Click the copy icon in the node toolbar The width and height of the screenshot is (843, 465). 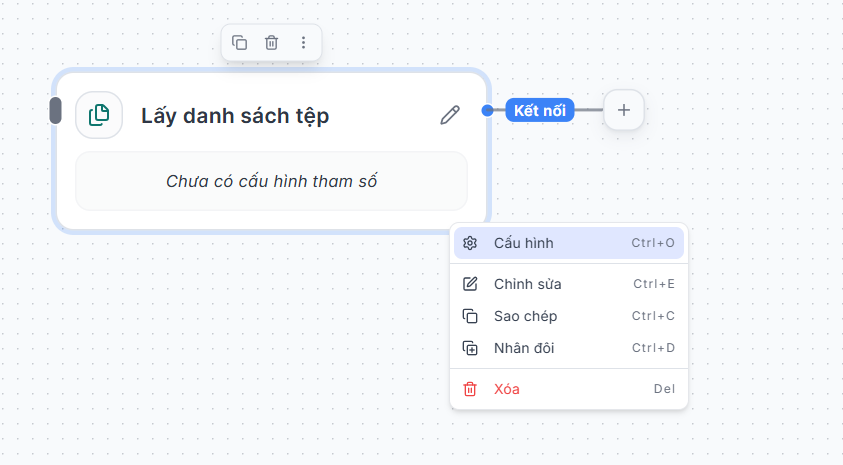(239, 42)
